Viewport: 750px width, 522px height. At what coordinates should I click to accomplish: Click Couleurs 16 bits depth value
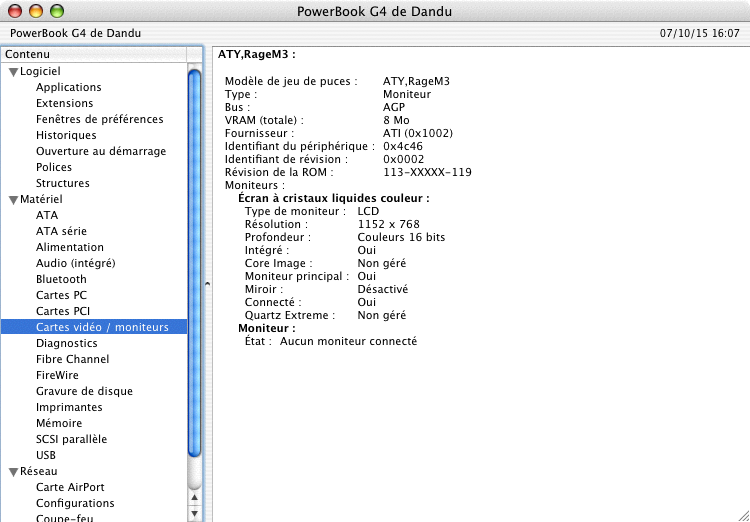pyautogui.click(x=401, y=237)
